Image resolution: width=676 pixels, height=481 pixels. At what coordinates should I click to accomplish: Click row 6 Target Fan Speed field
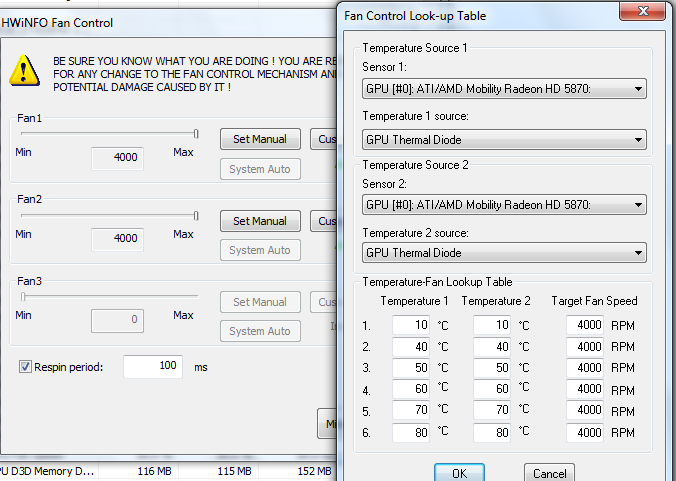[585, 432]
